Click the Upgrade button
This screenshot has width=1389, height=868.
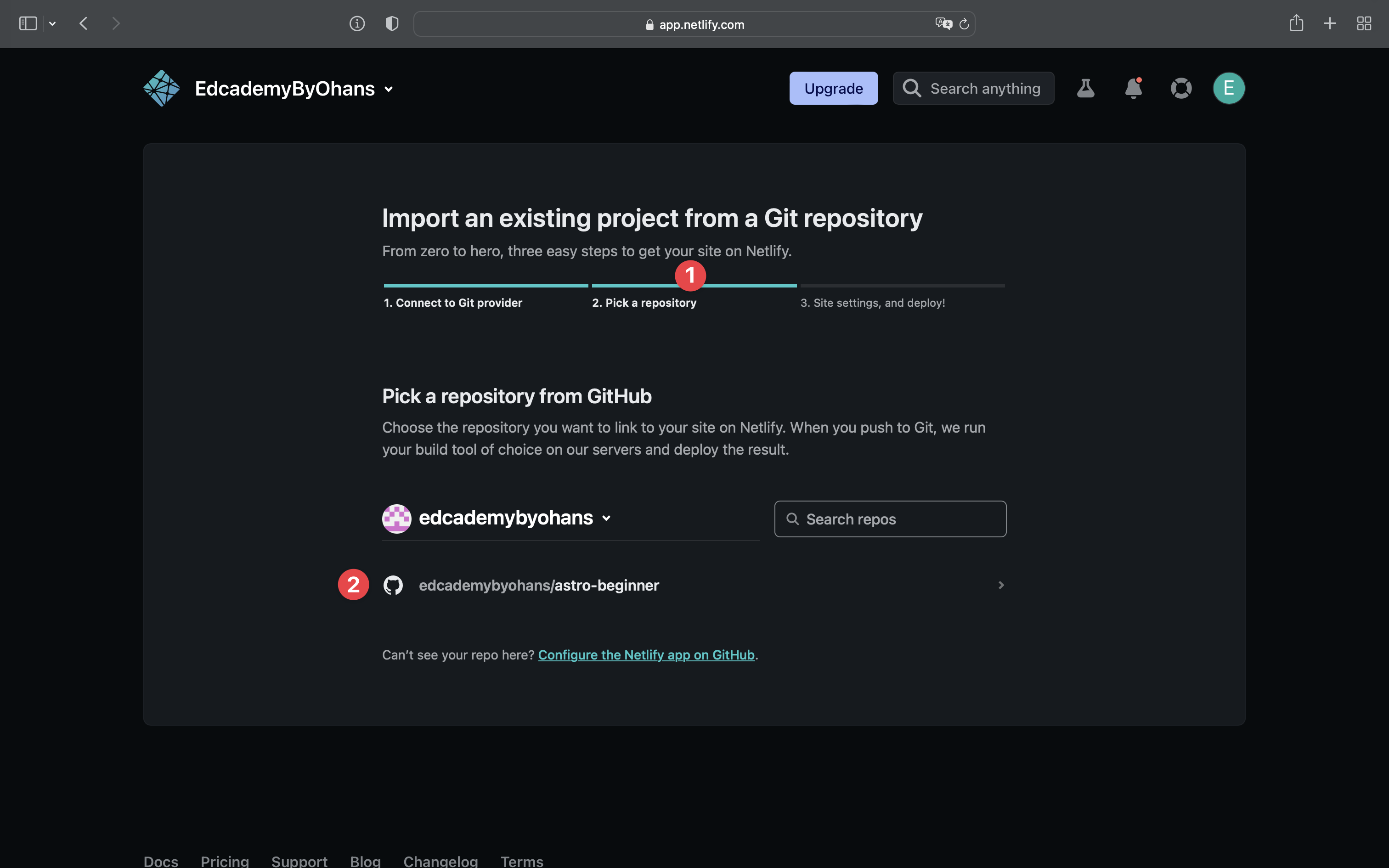tap(833, 88)
